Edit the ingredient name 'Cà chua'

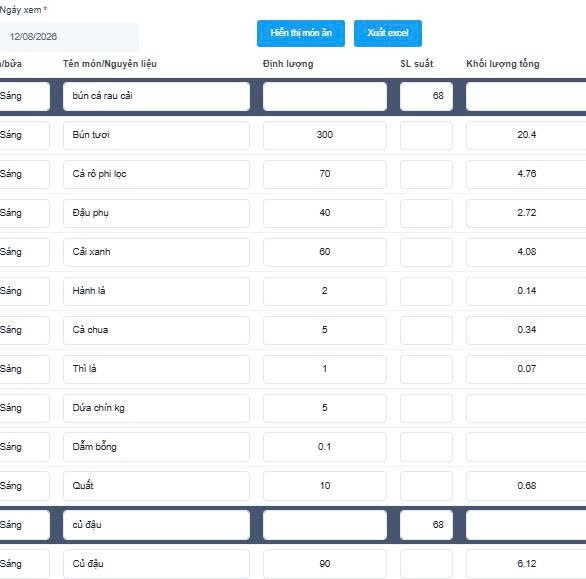[x=156, y=330]
